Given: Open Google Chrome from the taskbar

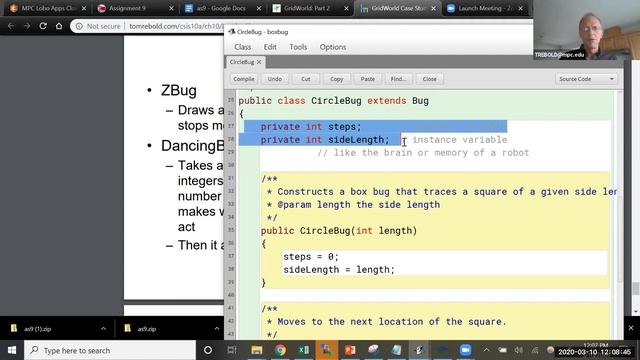Looking at the screenshot, I should point(280,350).
